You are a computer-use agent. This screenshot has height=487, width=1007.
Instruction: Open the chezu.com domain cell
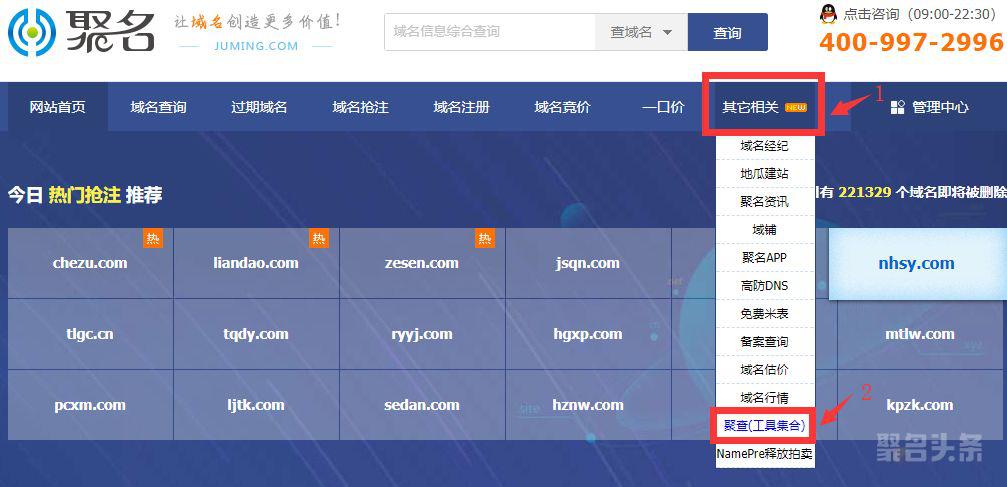[91, 263]
